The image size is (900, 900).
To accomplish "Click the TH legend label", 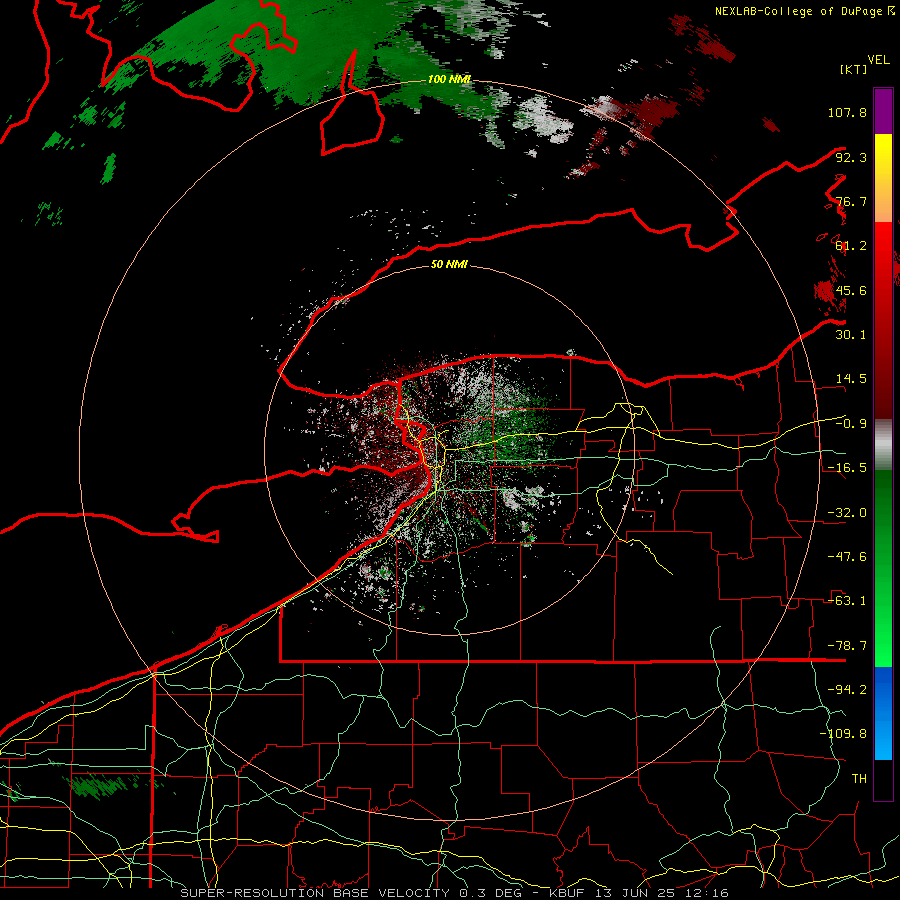I will point(859,779).
